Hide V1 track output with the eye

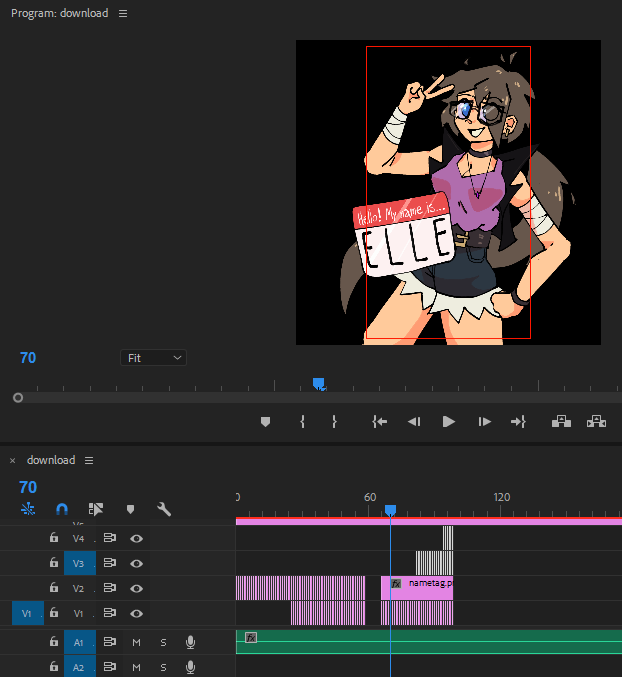(x=136, y=614)
